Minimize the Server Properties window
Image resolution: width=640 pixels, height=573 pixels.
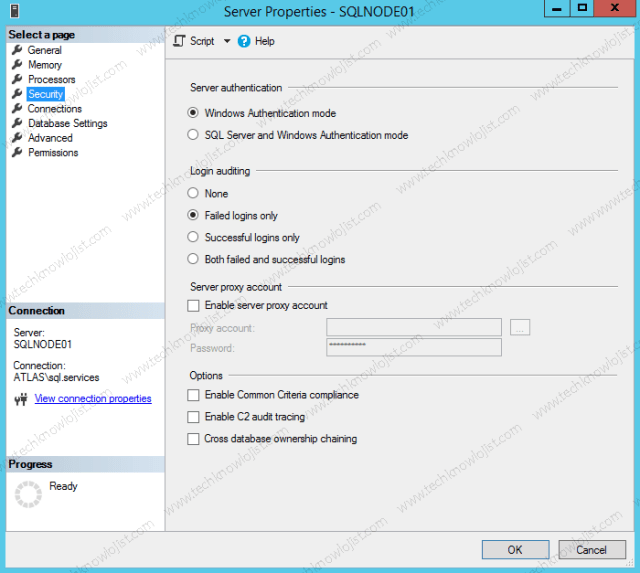pos(557,9)
